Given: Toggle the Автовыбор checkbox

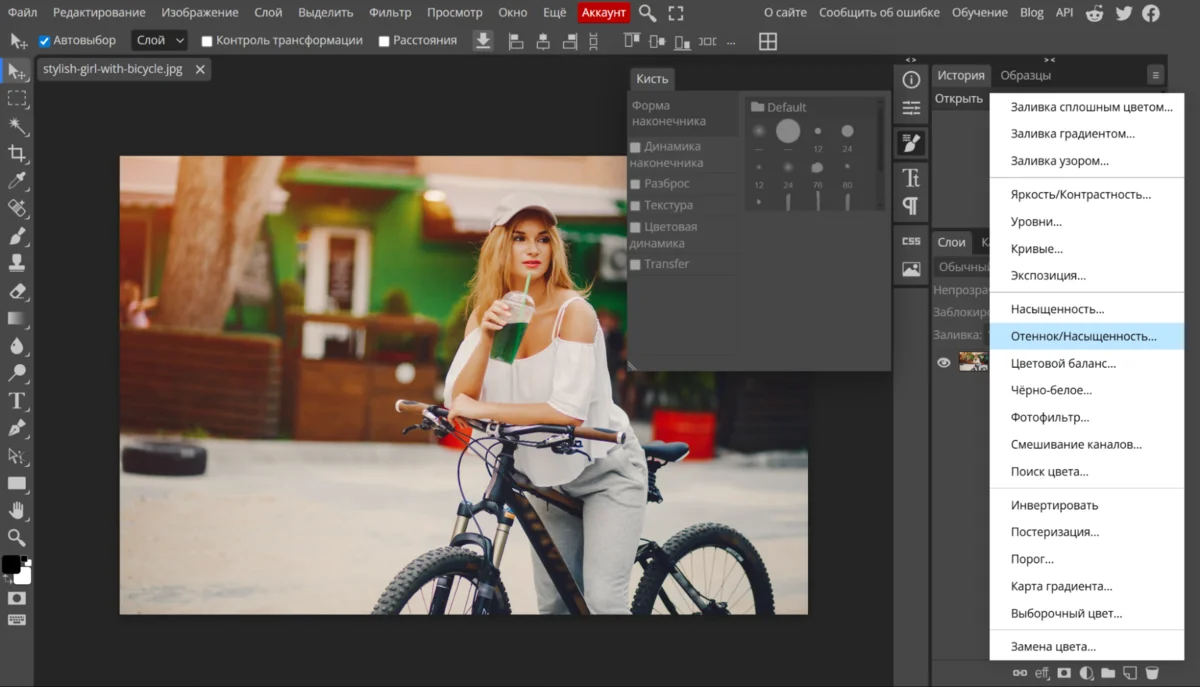Looking at the screenshot, I should pyautogui.click(x=44, y=41).
